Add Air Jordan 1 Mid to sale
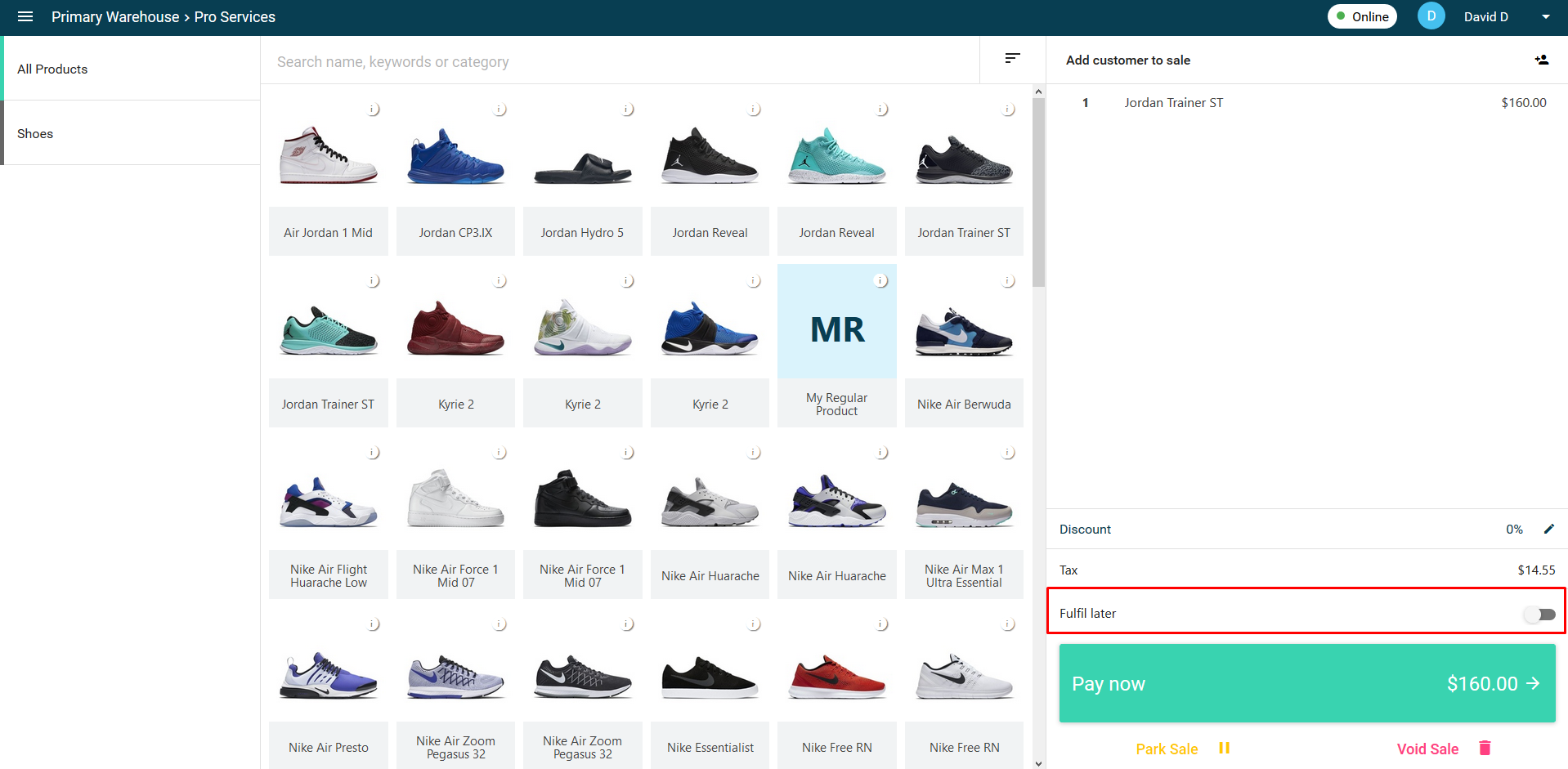 (328, 178)
